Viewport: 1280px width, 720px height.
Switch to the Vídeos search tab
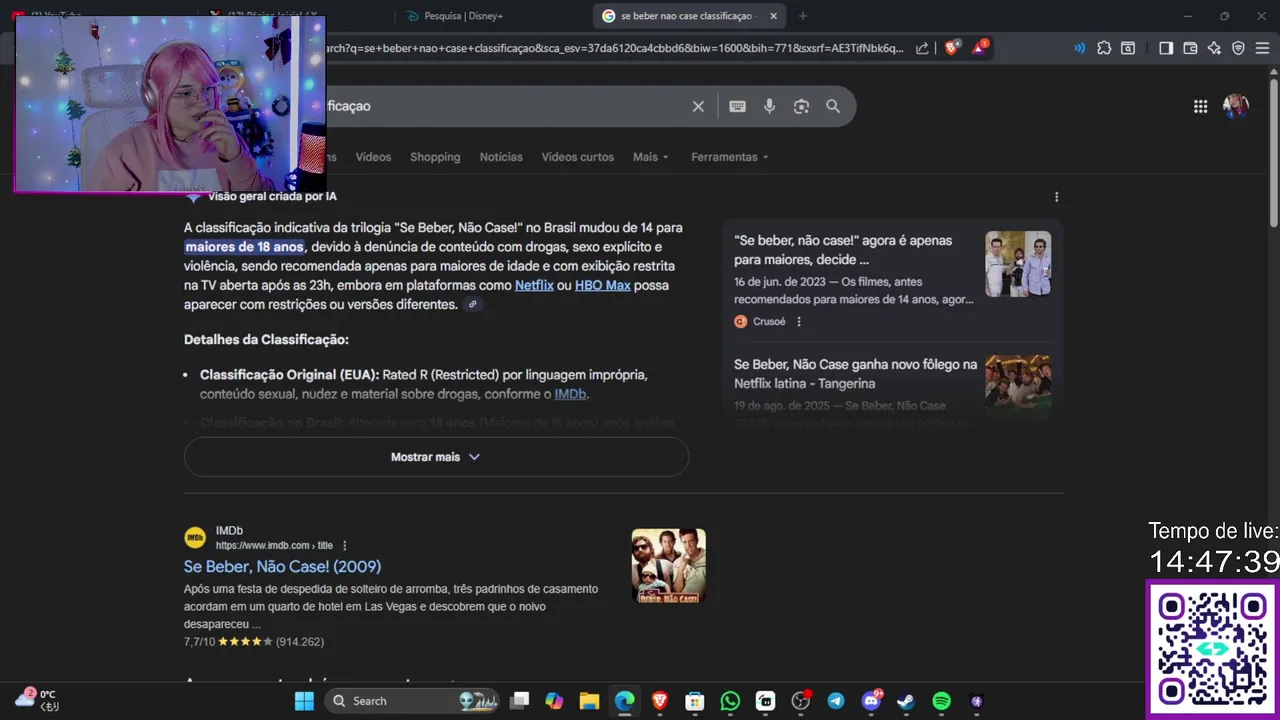(x=373, y=157)
